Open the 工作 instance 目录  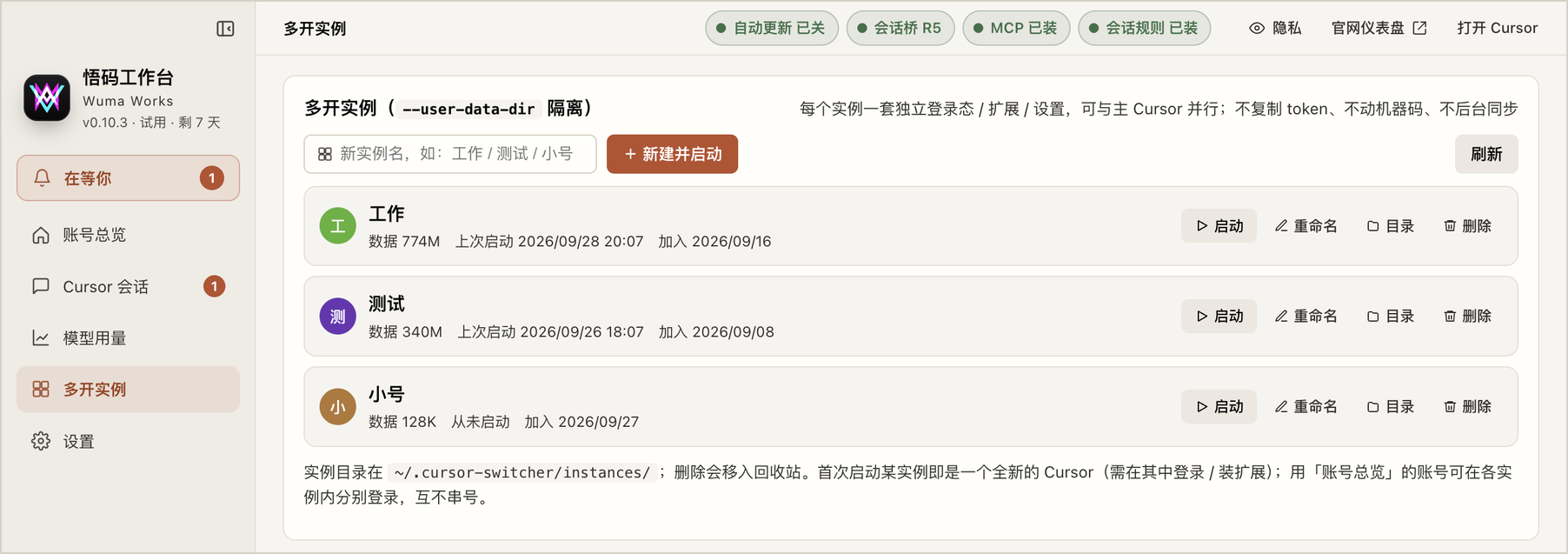[1390, 226]
